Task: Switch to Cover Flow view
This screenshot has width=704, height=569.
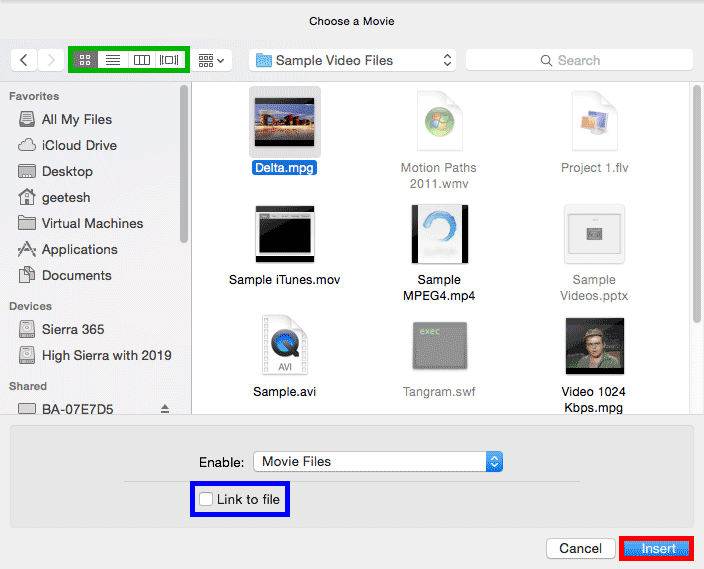Action: [170, 60]
